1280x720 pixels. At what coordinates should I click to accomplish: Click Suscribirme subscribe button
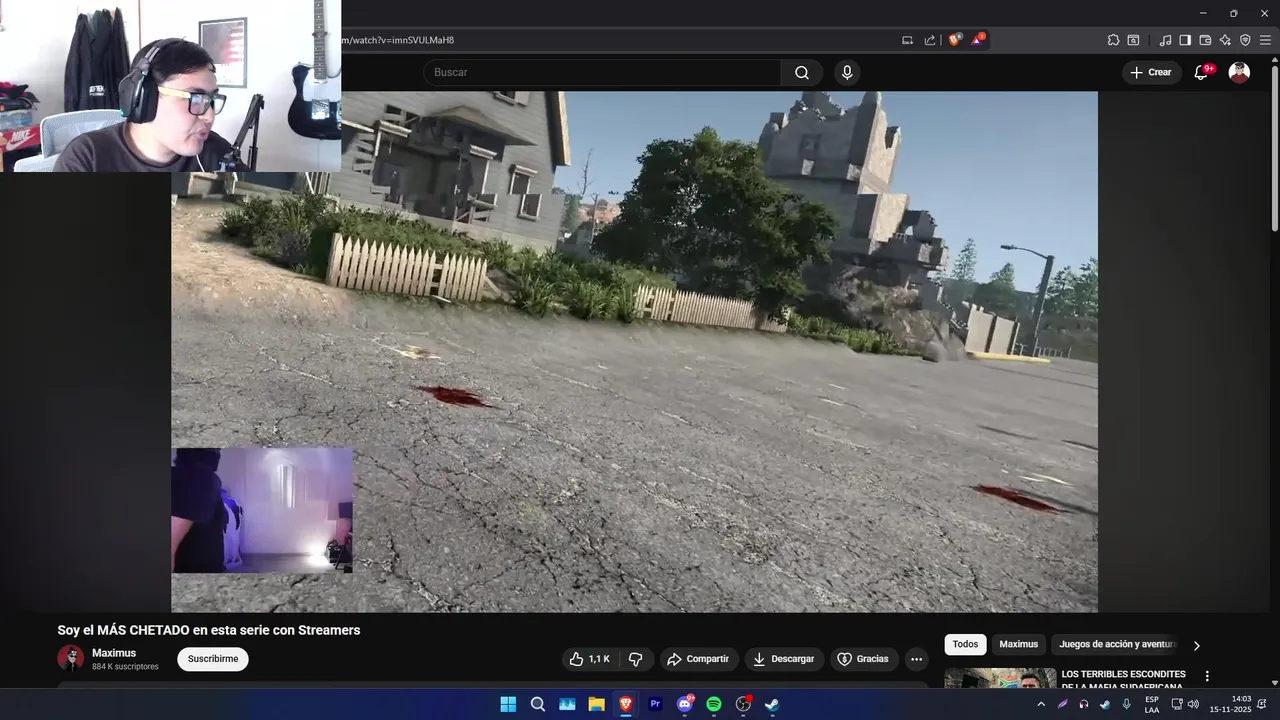(x=213, y=659)
